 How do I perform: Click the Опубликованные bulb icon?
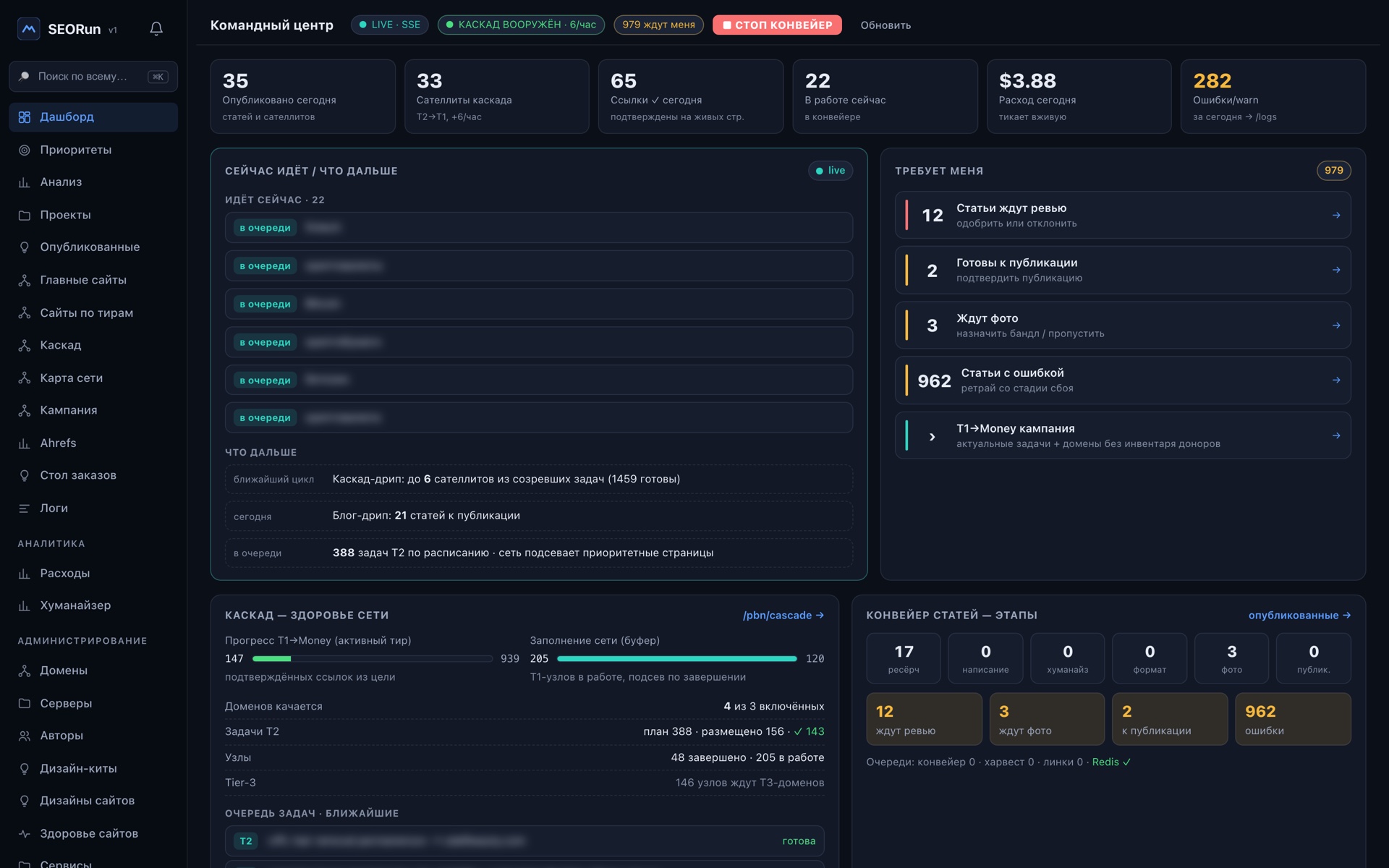[25, 247]
